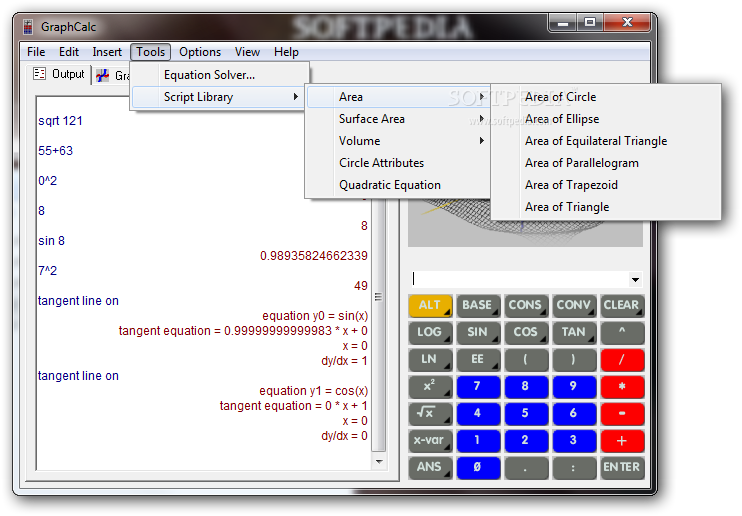The height and width of the screenshot is (516, 742).
Task: Click the x-var key
Action: tap(430, 440)
